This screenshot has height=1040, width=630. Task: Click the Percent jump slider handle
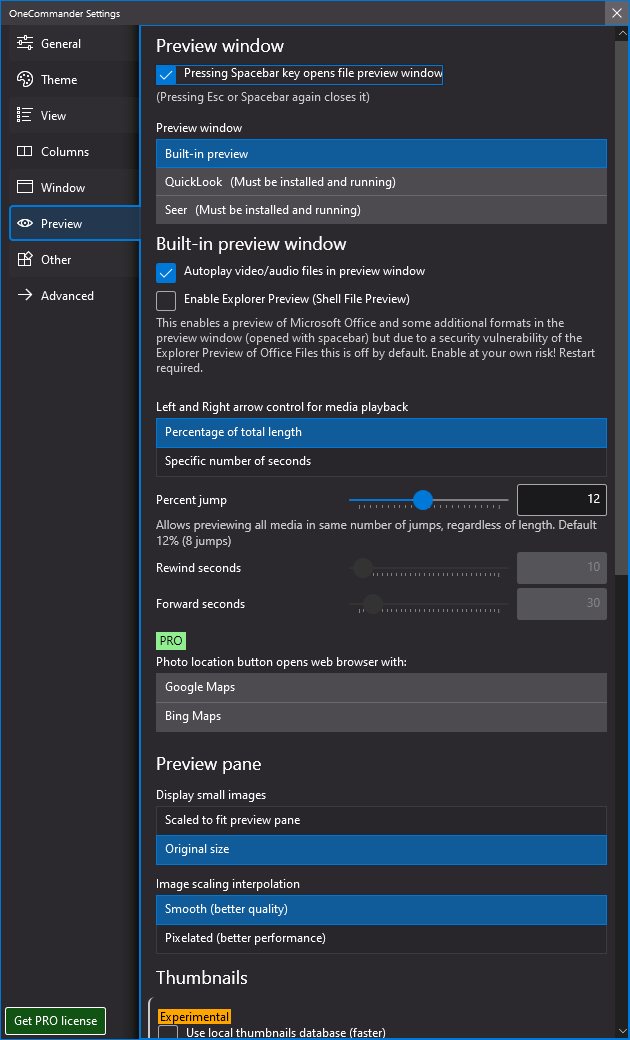[423, 499]
